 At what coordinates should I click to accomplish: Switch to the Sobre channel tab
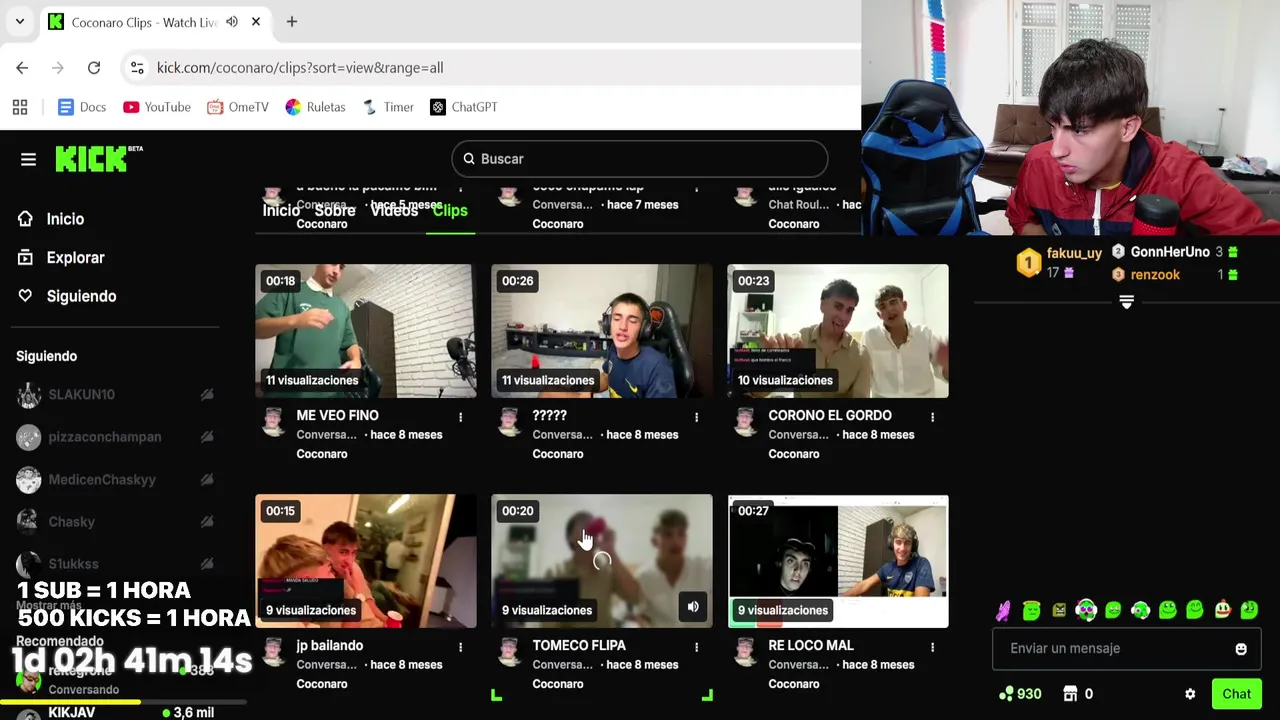[335, 211]
